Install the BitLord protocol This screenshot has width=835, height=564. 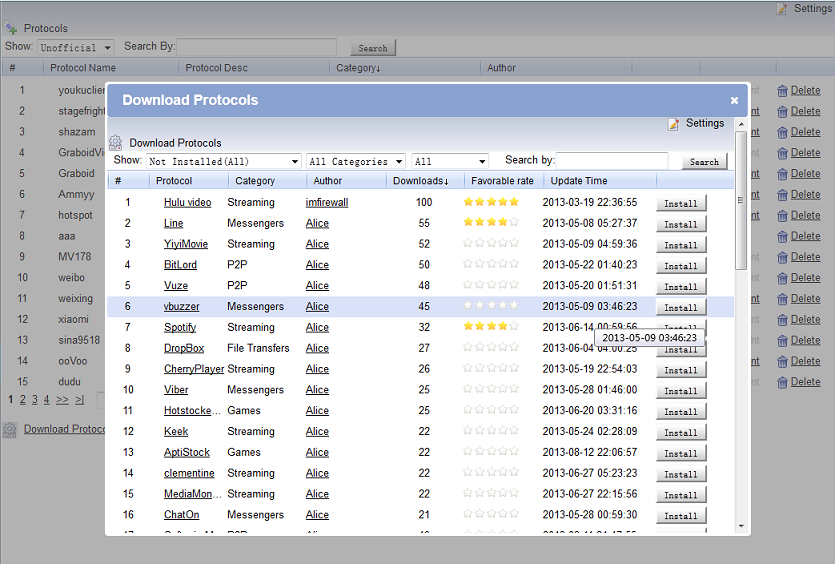[x=681, y=266]
